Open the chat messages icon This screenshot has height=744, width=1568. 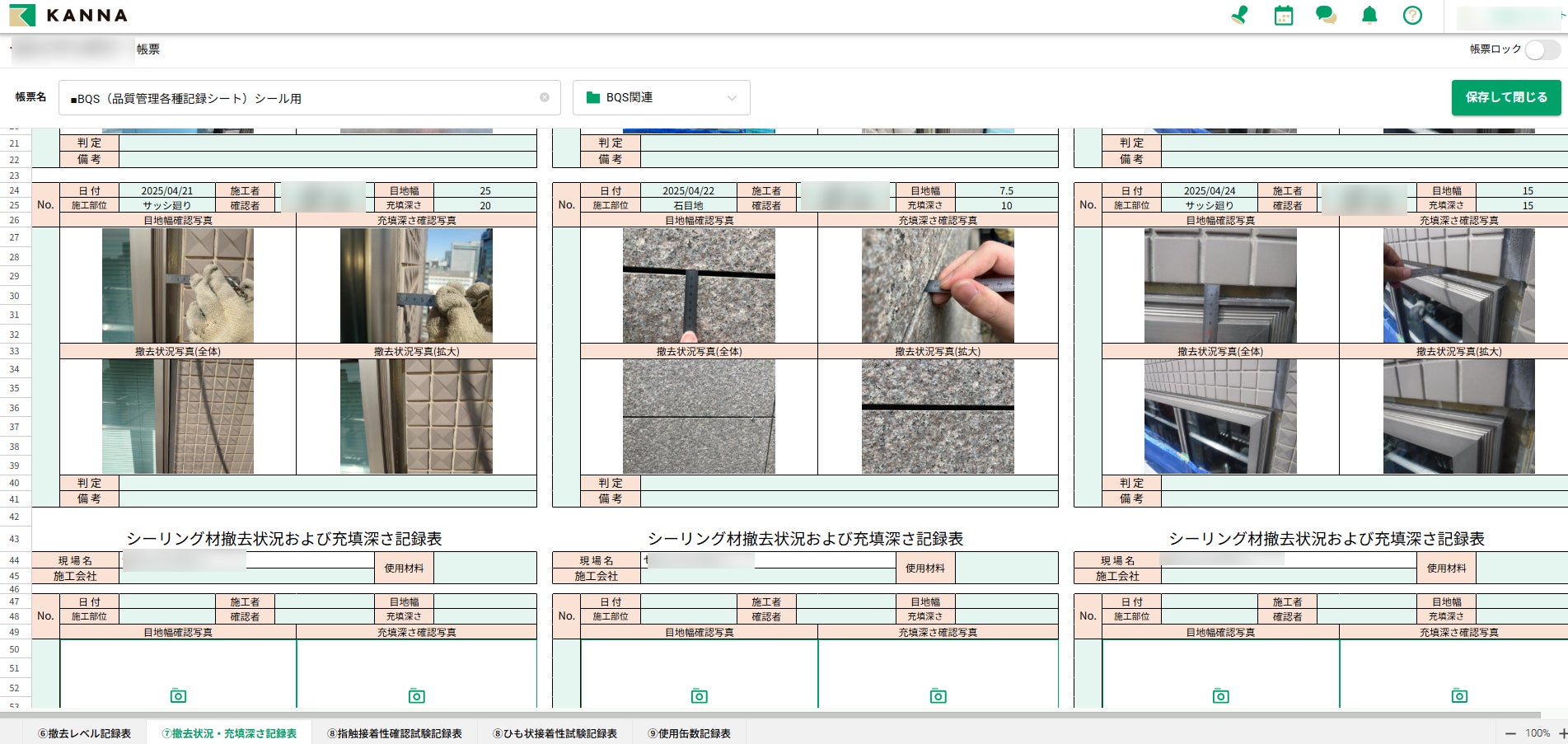[1326, 15]
